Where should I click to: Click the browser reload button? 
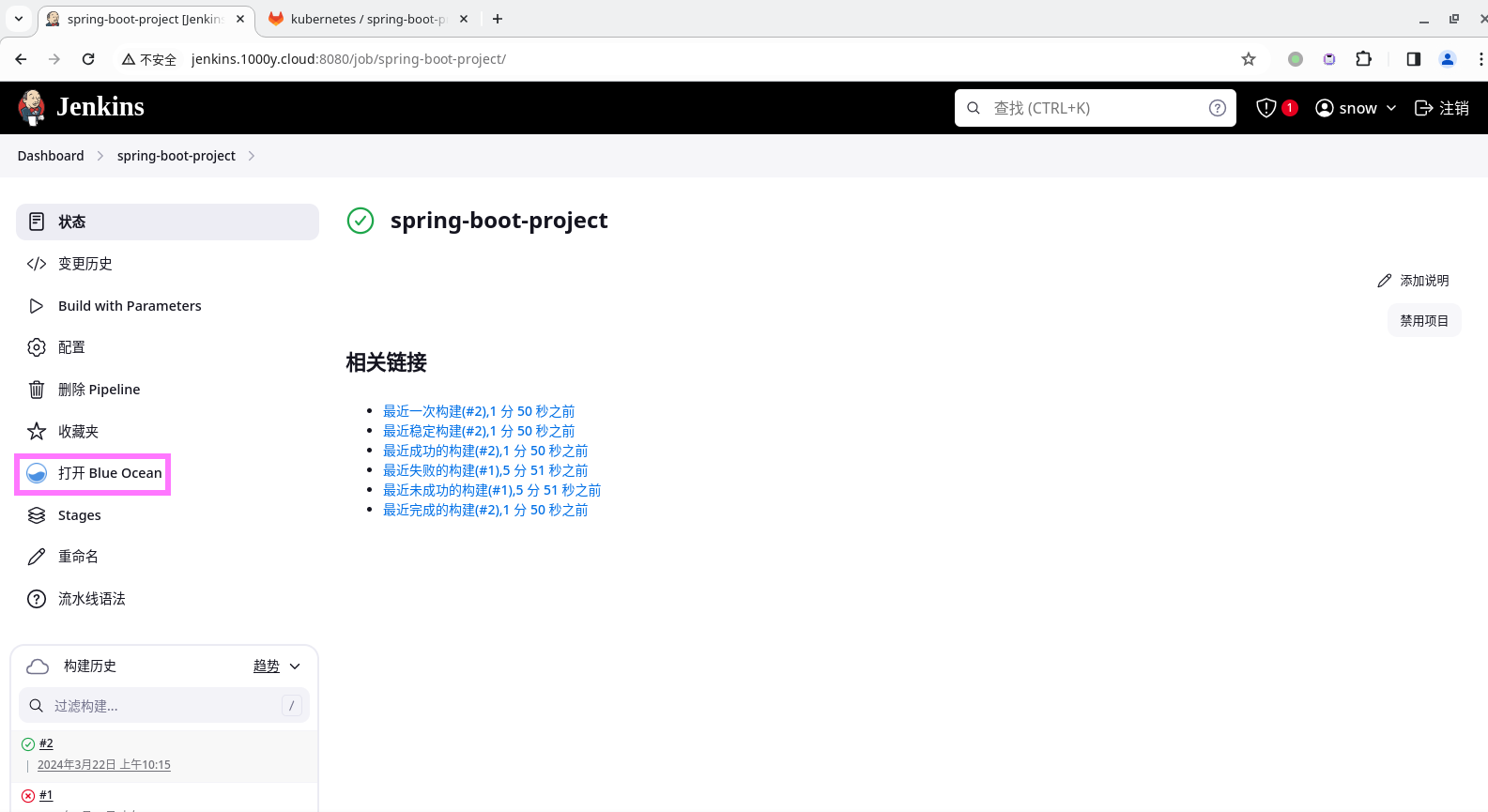point(88,59)
